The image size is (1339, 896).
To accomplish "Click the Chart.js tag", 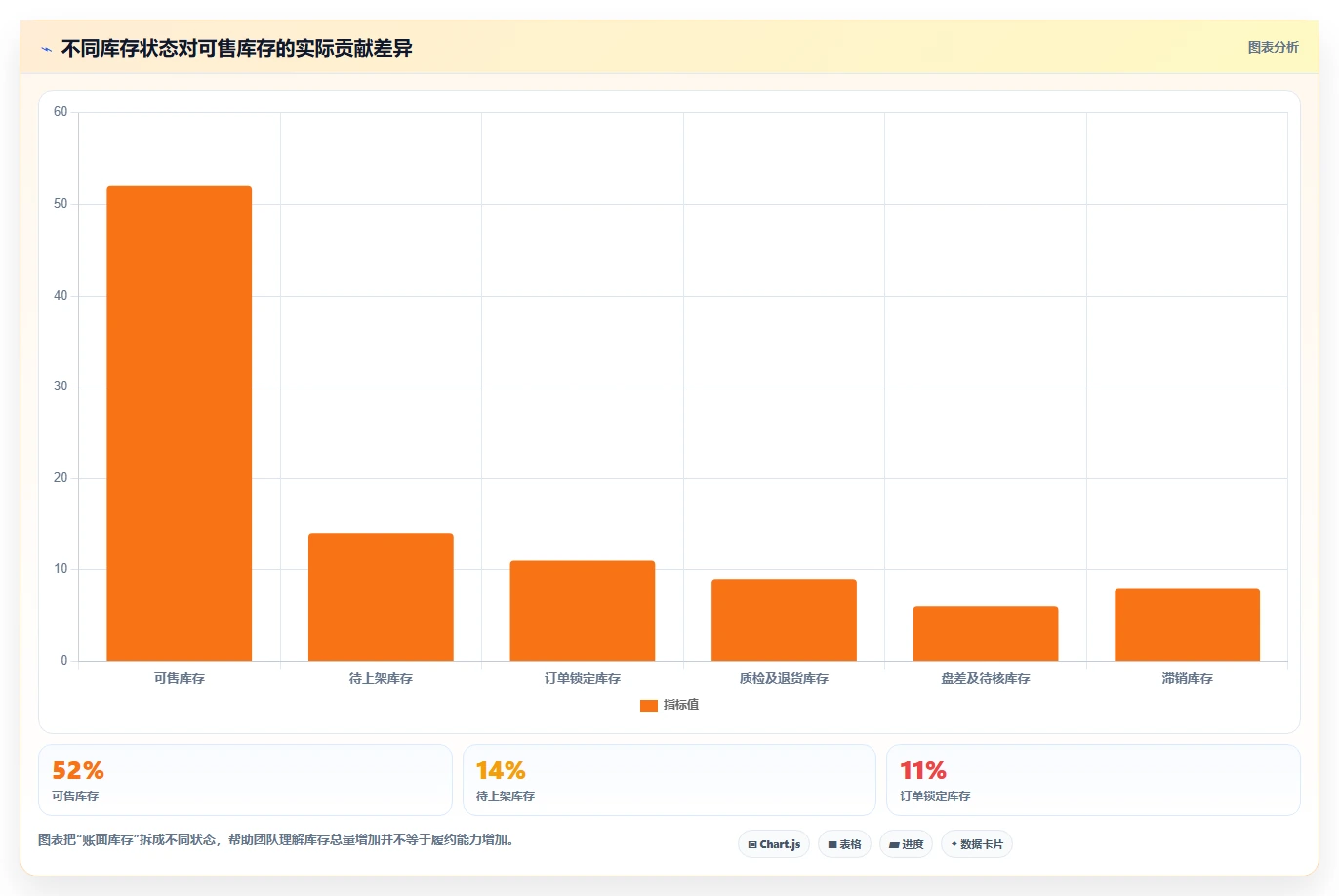I will 774,844.
